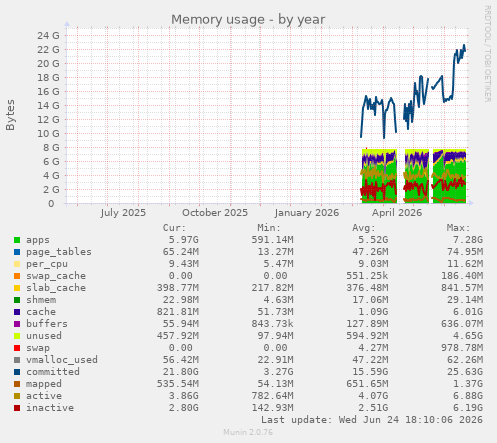Screen dimensions: 497x443
Task: Click active current value 3.86G
Action: [183, 396]
